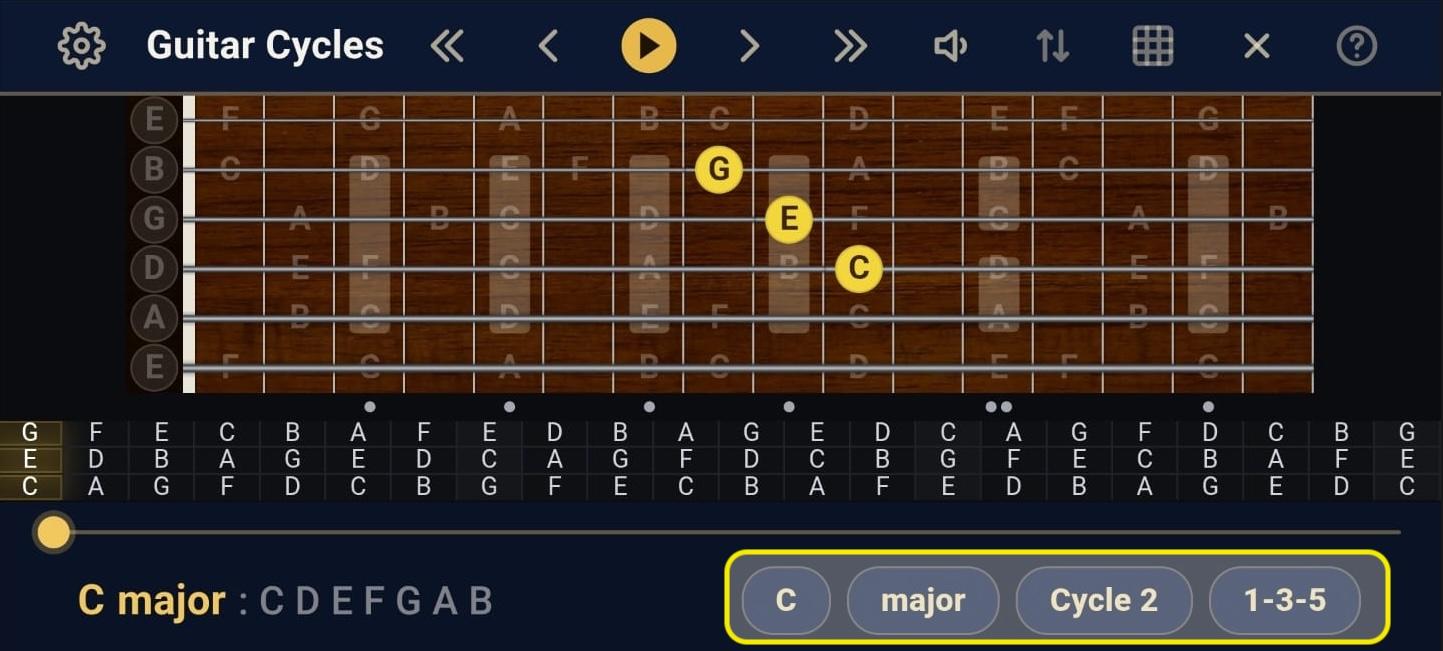Screen dimensions: 1443x651
Task: Tap the yellow E note on G string
Action: [789, 219]
